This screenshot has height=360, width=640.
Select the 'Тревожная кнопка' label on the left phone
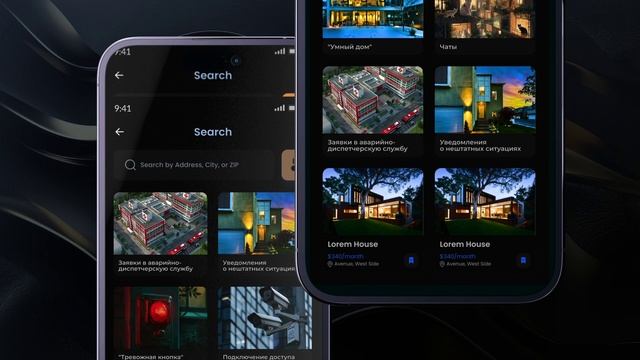(150, 357)
